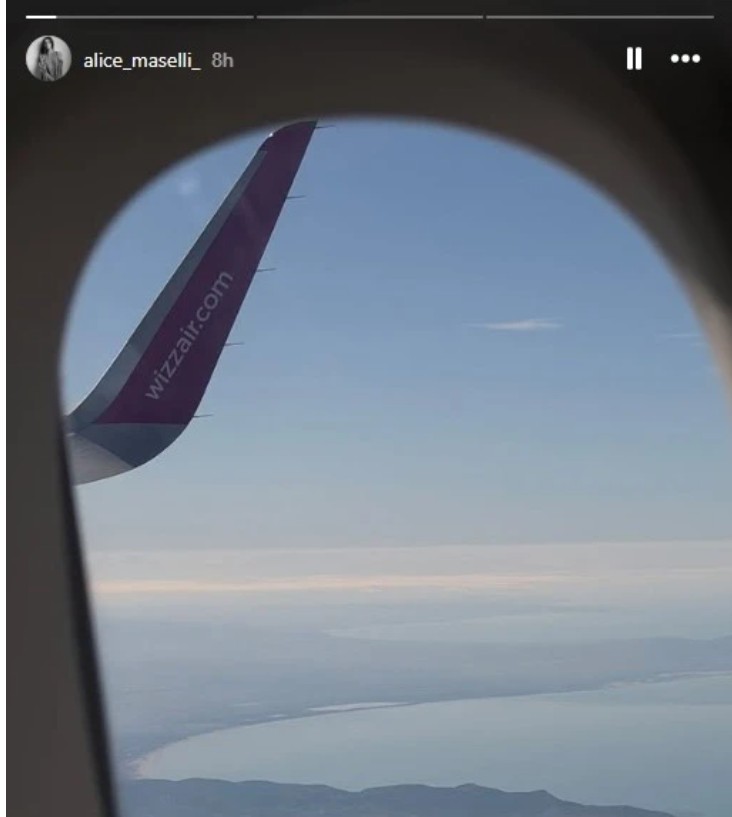
Task: Click the wizzair.com text on the winglet
Action: 189,335
